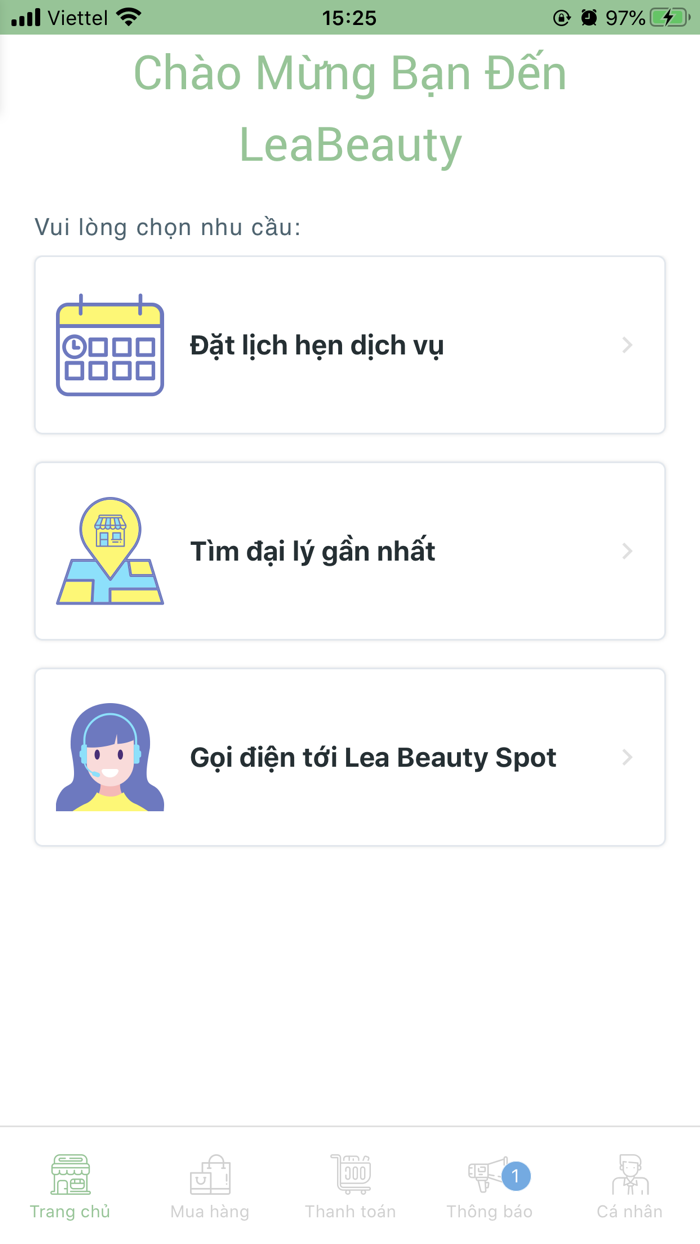Open 'Tìm đại lý gần nhất' option
Image resolution: width=700 pixels, height=1244 pixels.
pyautogui.click(x=350, y=550)
